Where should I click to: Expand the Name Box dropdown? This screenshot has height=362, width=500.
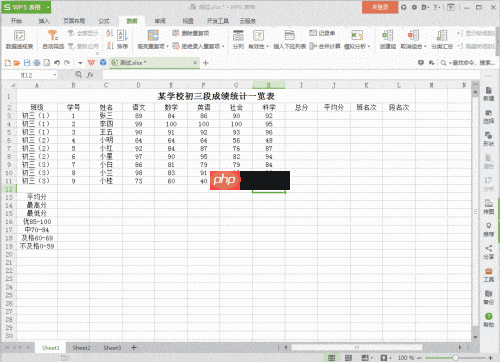click(54, 75)
